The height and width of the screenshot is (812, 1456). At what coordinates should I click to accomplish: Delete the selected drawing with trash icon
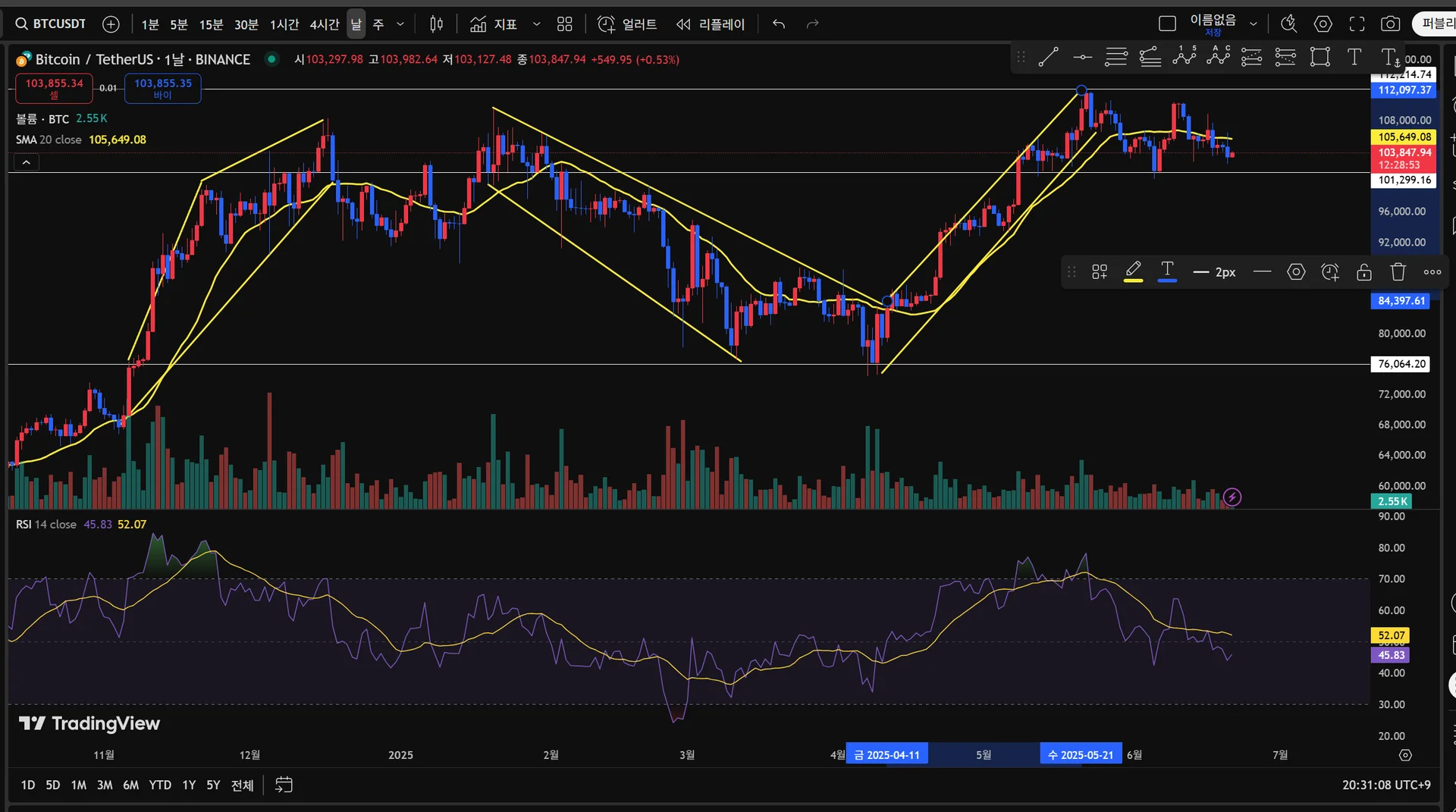[x=1398, y=272]
